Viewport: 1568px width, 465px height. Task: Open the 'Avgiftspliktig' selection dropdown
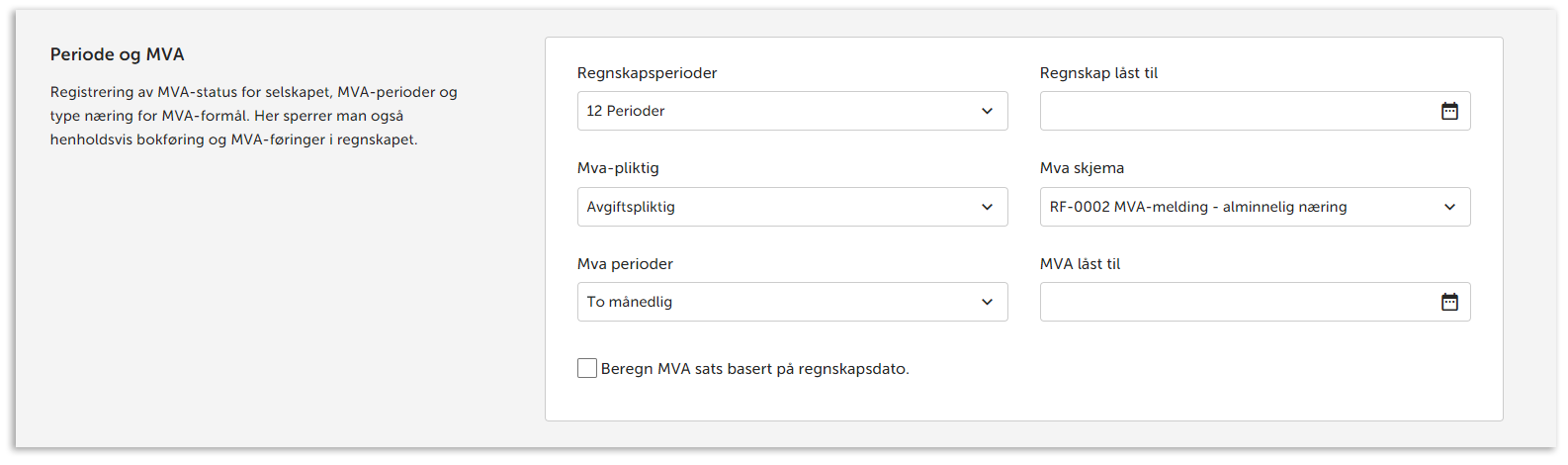pos(771,208)
